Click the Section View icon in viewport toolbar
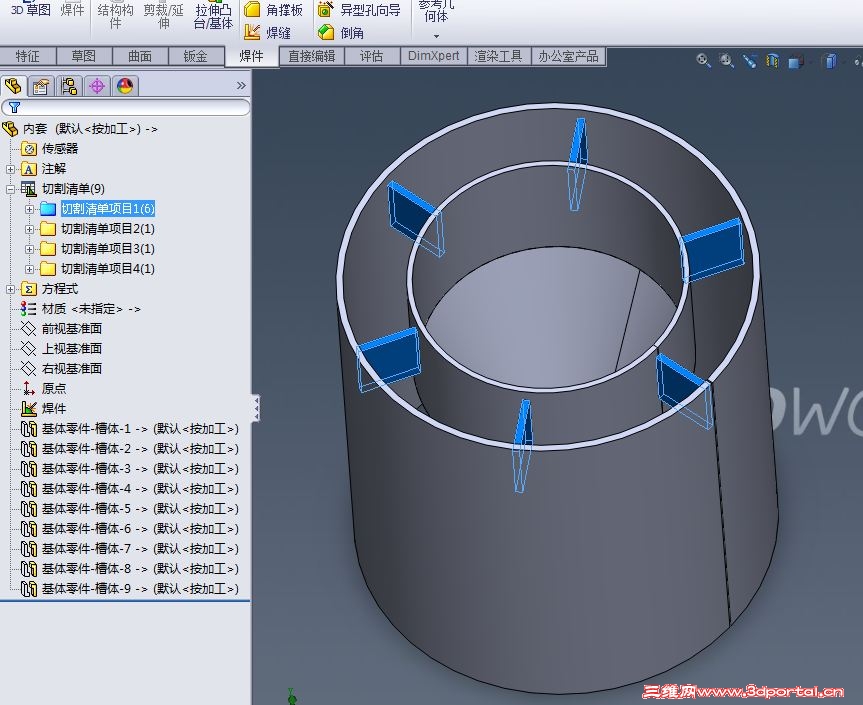863x705 pixels. pyautogui.click(x=772, y=61)
